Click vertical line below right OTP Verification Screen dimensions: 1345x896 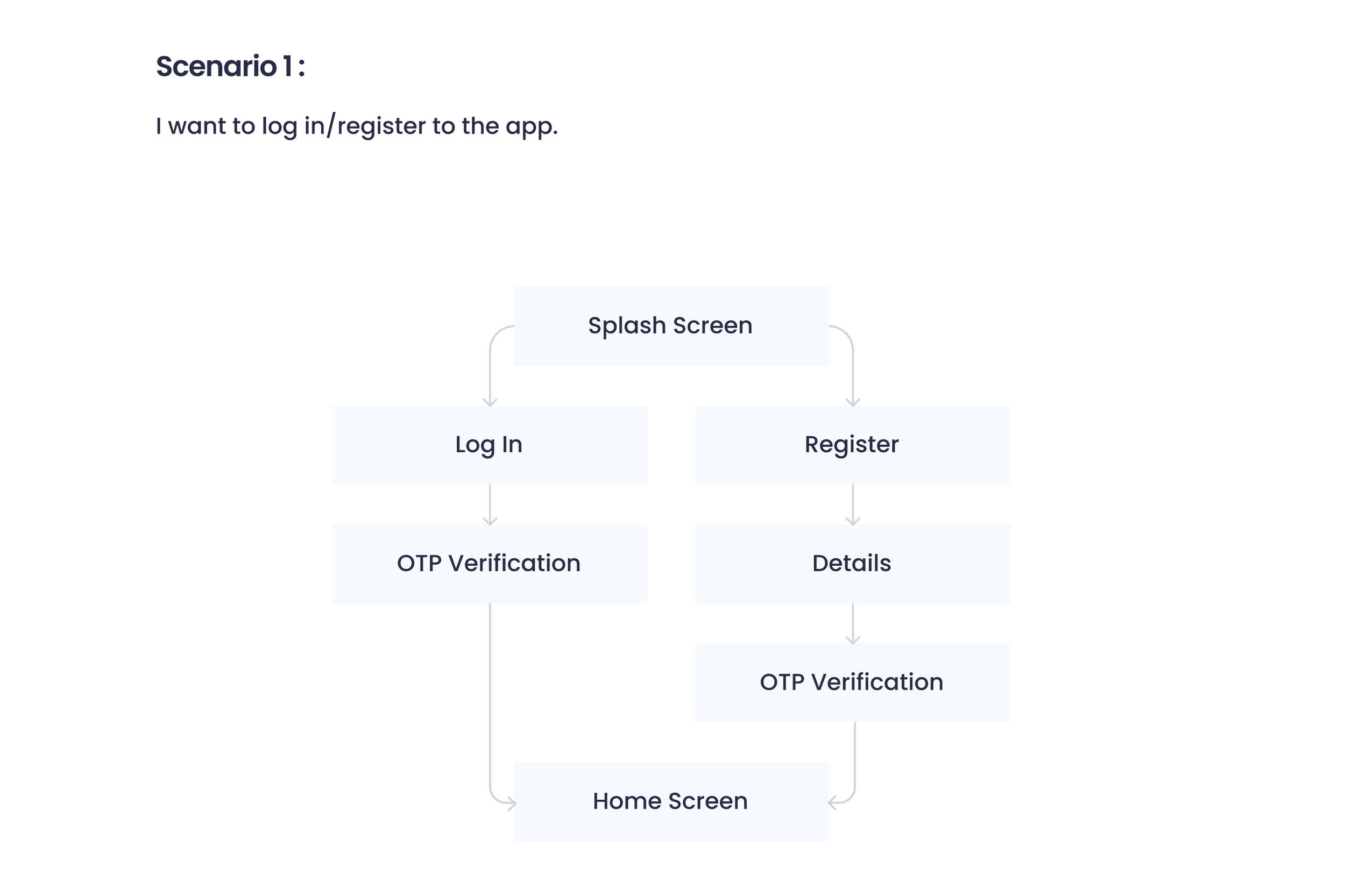(x=854, y=754)
